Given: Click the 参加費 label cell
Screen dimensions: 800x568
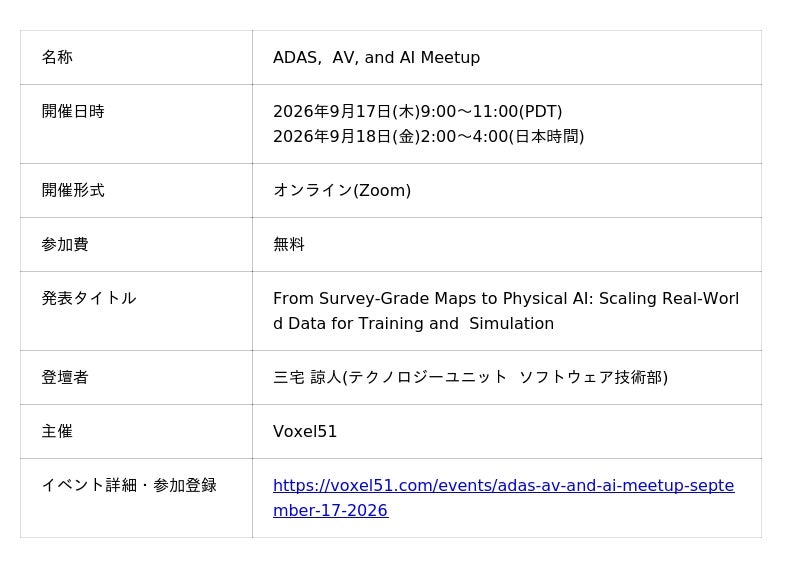Looking at the screenshot, I should click(x=136, y=244).
